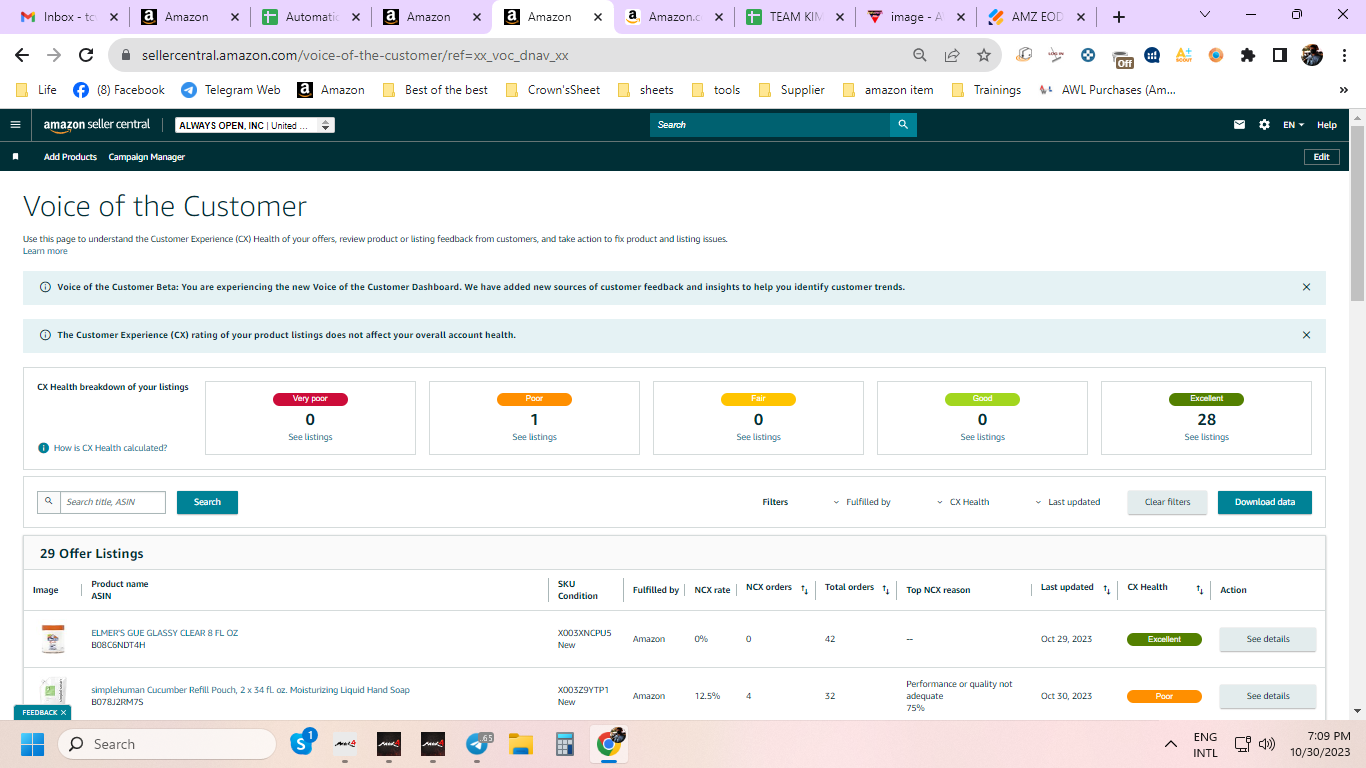
Task: Open the Seller Central mail messages icon
Action: click(x=1240, y=125)
